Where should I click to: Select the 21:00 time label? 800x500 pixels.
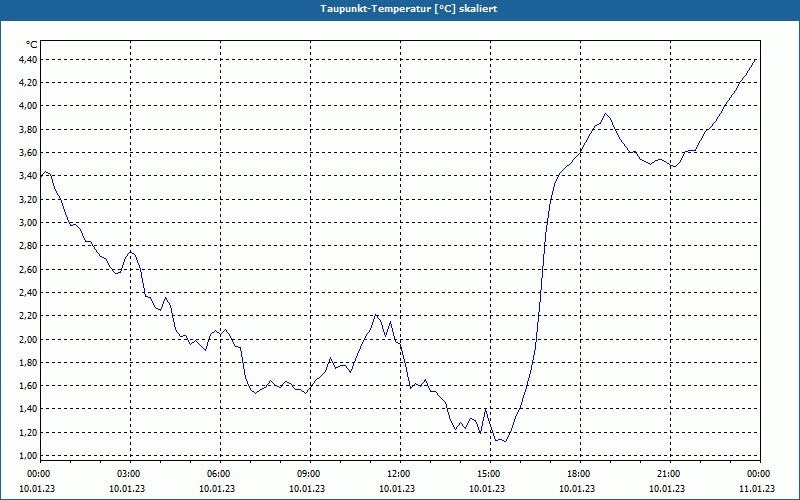(670, 474)
